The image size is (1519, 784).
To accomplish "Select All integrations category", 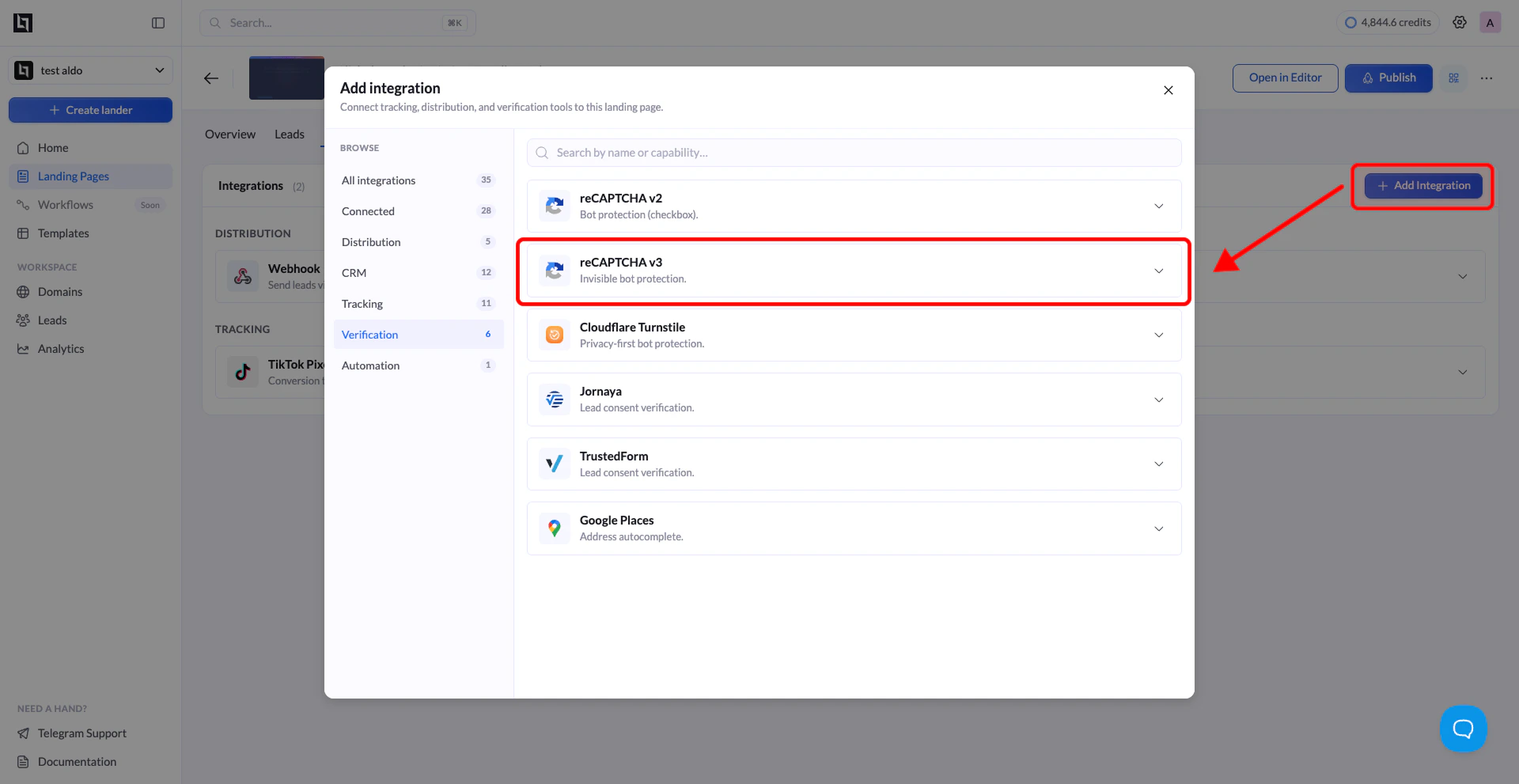I will click(419, 180).
